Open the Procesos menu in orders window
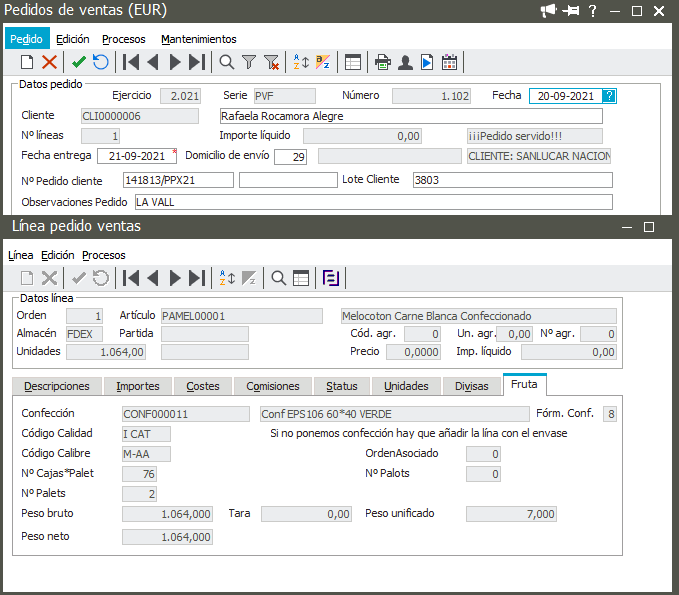Viewport: 679px width, 595px height. (124, 39)
